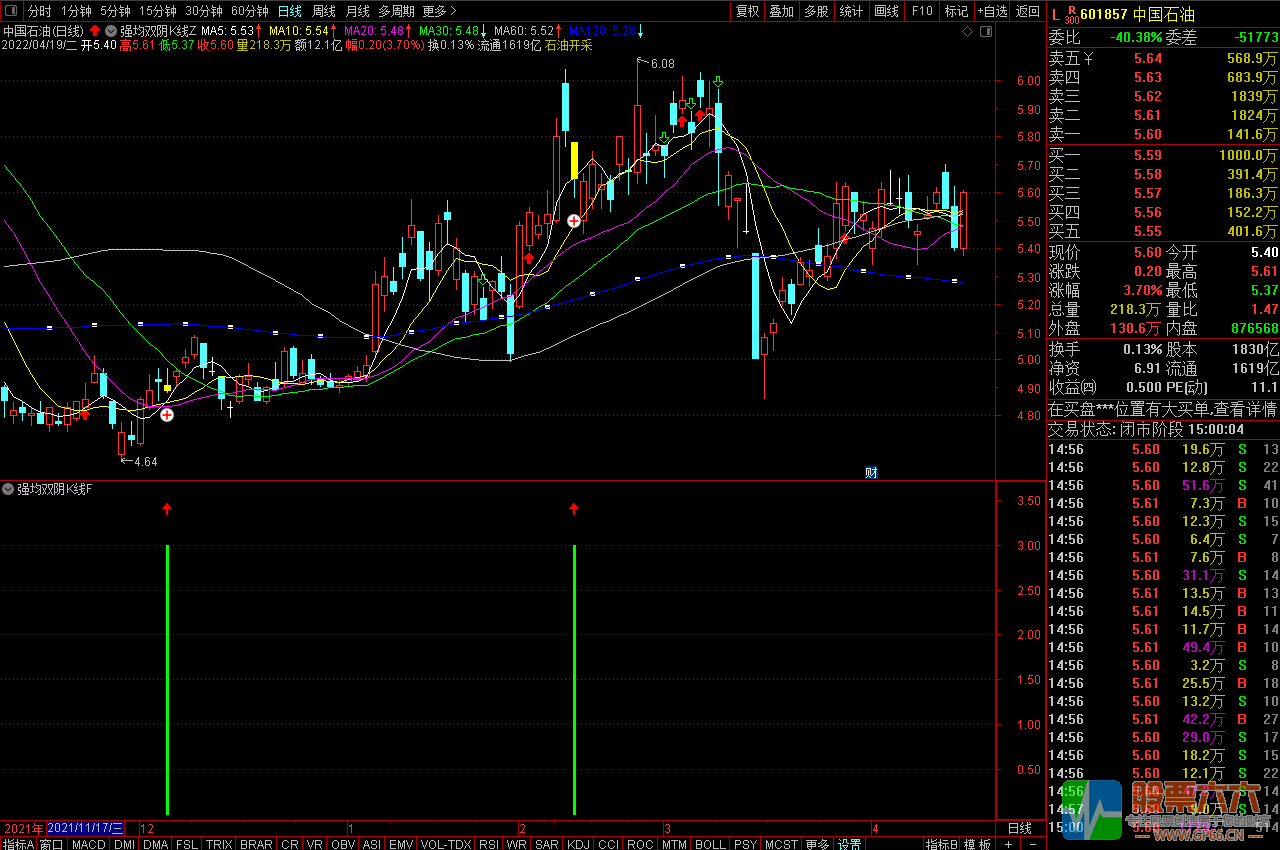This screenshot has height=850, width=1280.
Task: Click the red arrow above the first green bar
Action: point(167,510)
